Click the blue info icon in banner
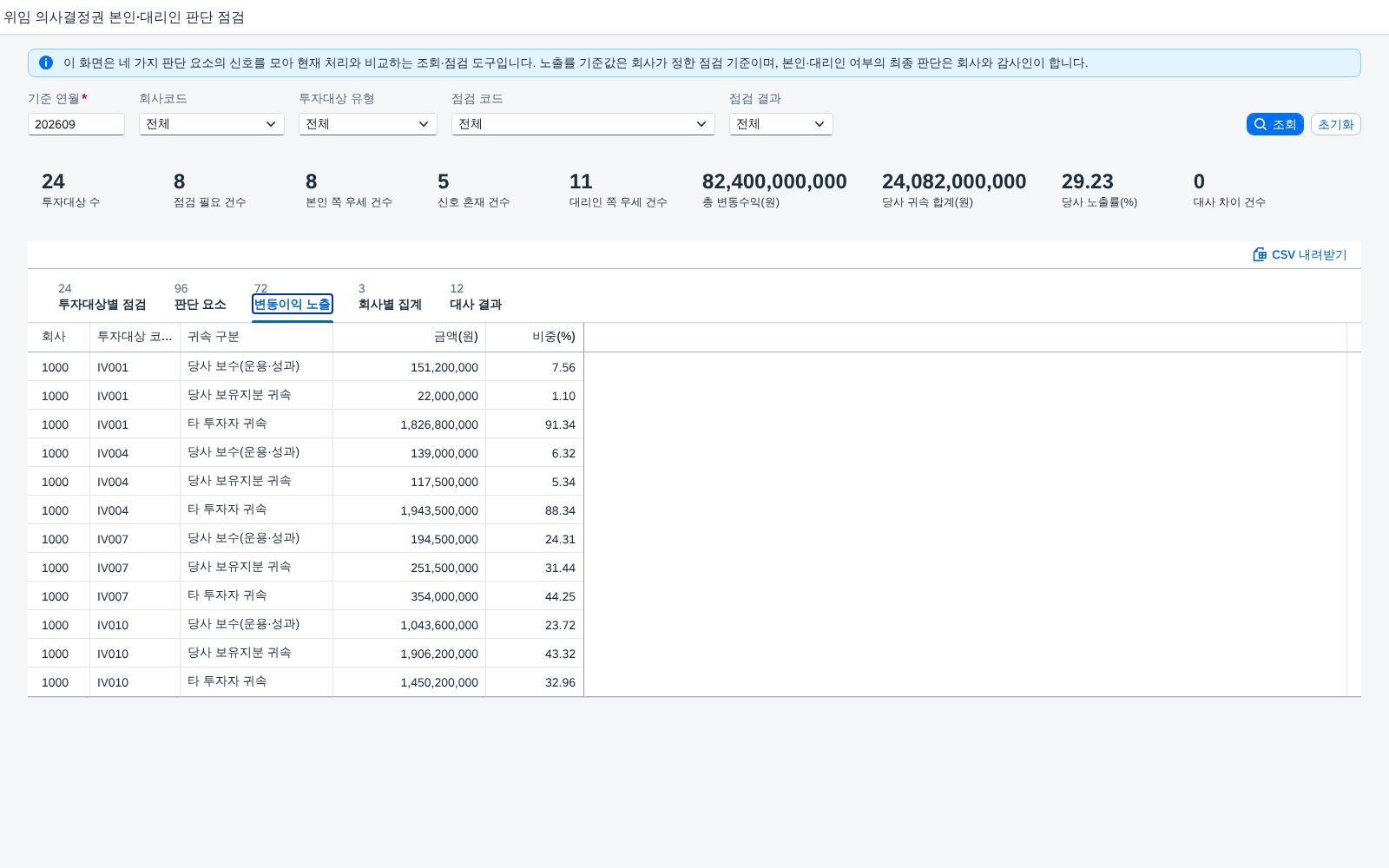The width and height of the screenshot is (1389, 868). pos(46,62)
